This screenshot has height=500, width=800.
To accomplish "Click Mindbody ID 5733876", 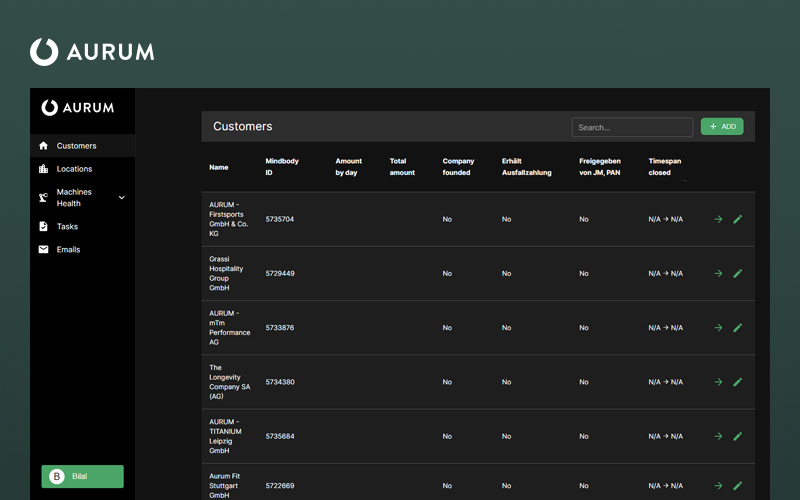I will click(280, 328).
